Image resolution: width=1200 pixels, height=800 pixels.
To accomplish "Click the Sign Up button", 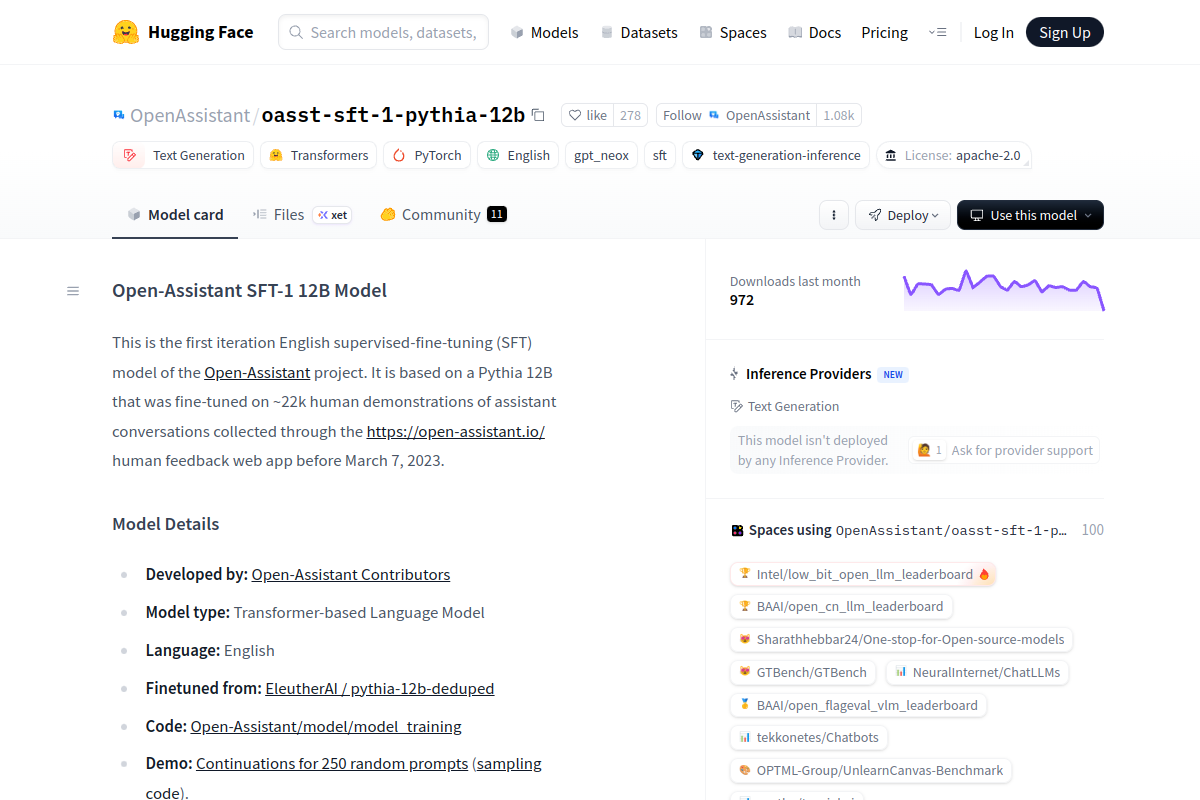I will 1064,31.
